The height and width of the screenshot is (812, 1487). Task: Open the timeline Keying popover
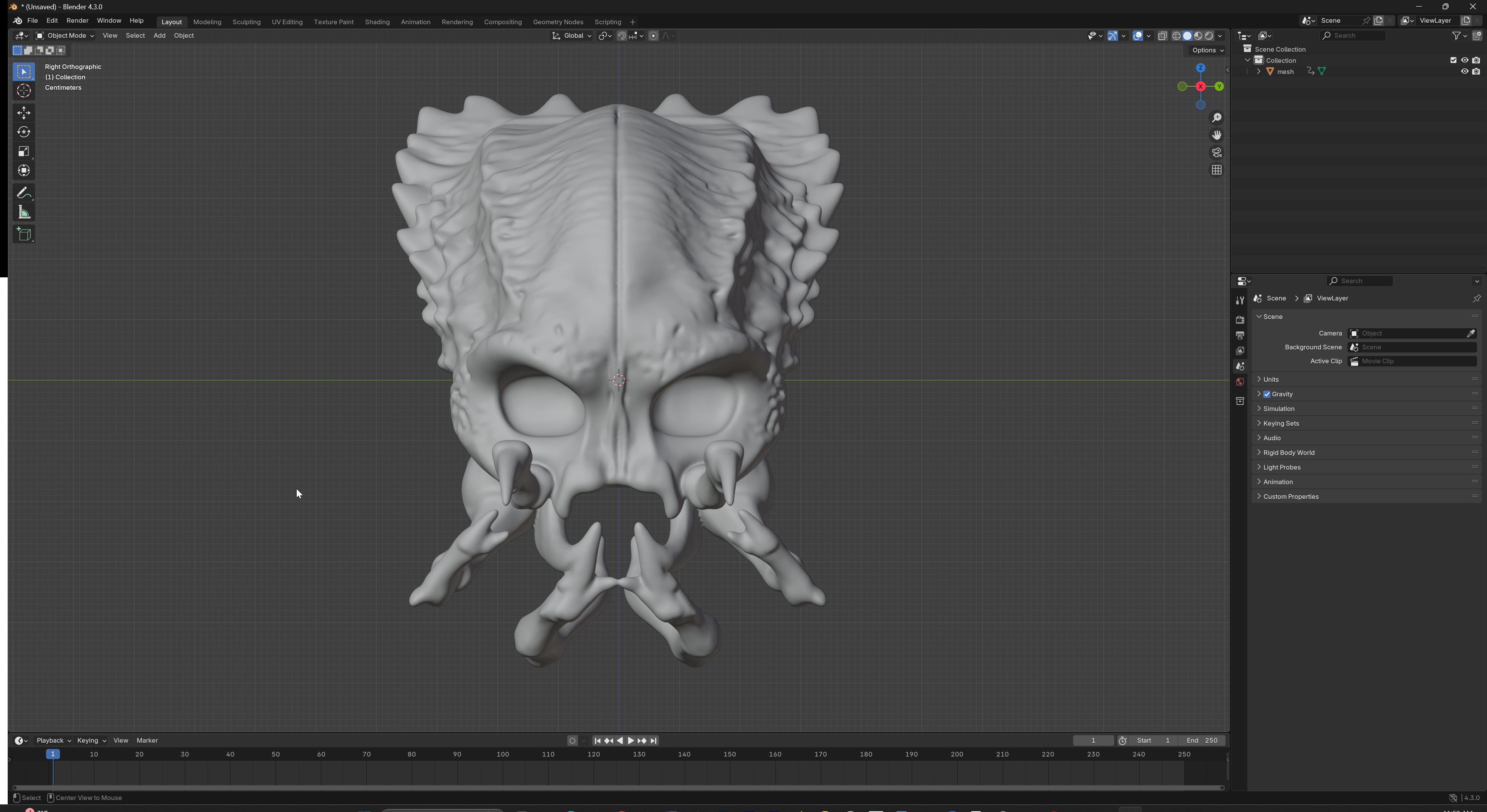(x=91, y=740)
